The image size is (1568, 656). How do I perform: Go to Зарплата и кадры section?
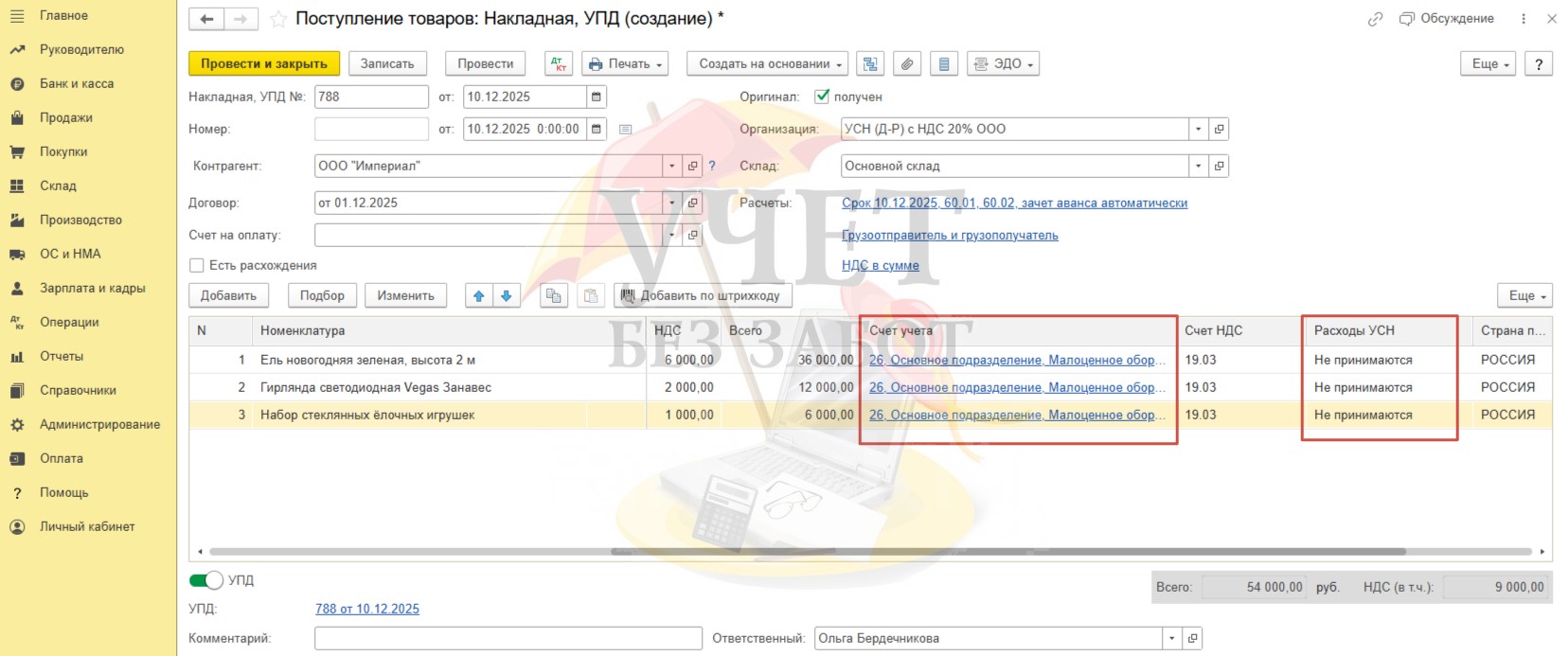92,288
